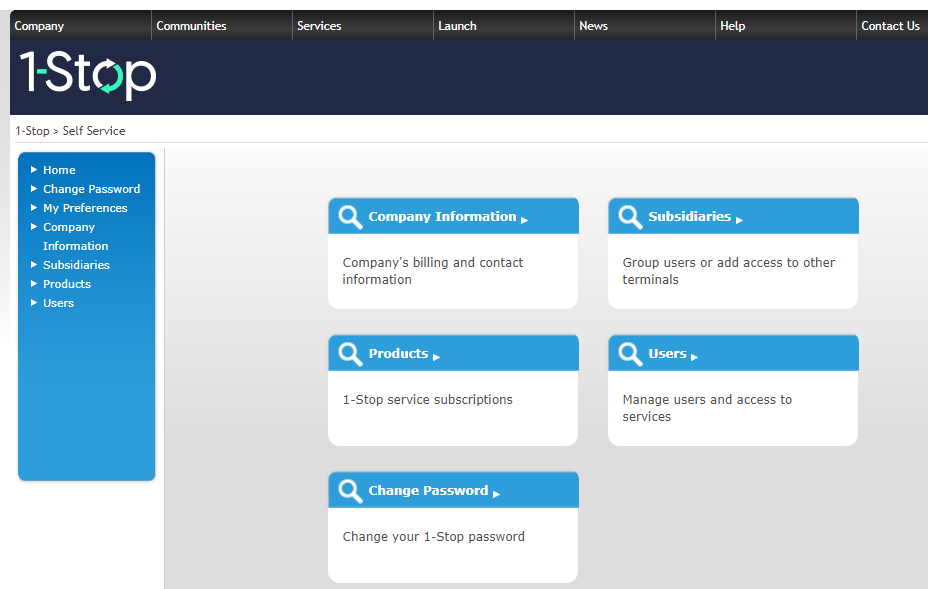The width and height of the screenshot is (928, 589).
Task: Open the Company menu in top bar
Action: pos(39,26)
